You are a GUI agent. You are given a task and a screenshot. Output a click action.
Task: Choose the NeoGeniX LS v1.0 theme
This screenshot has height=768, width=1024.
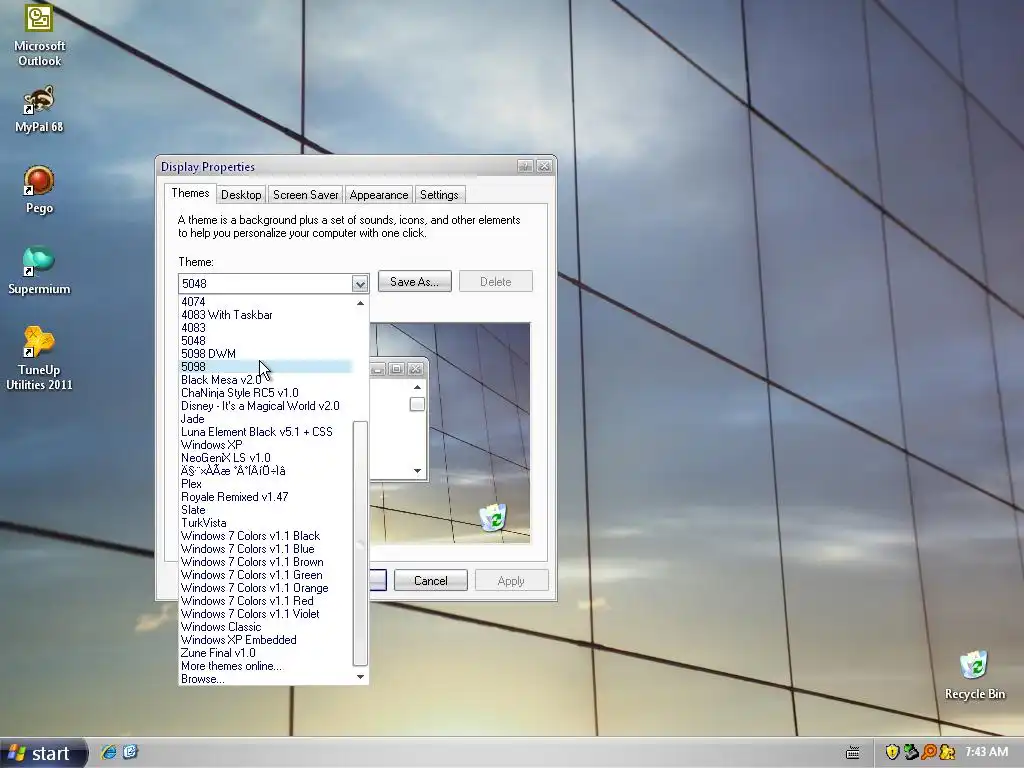(x=266, y=458)
